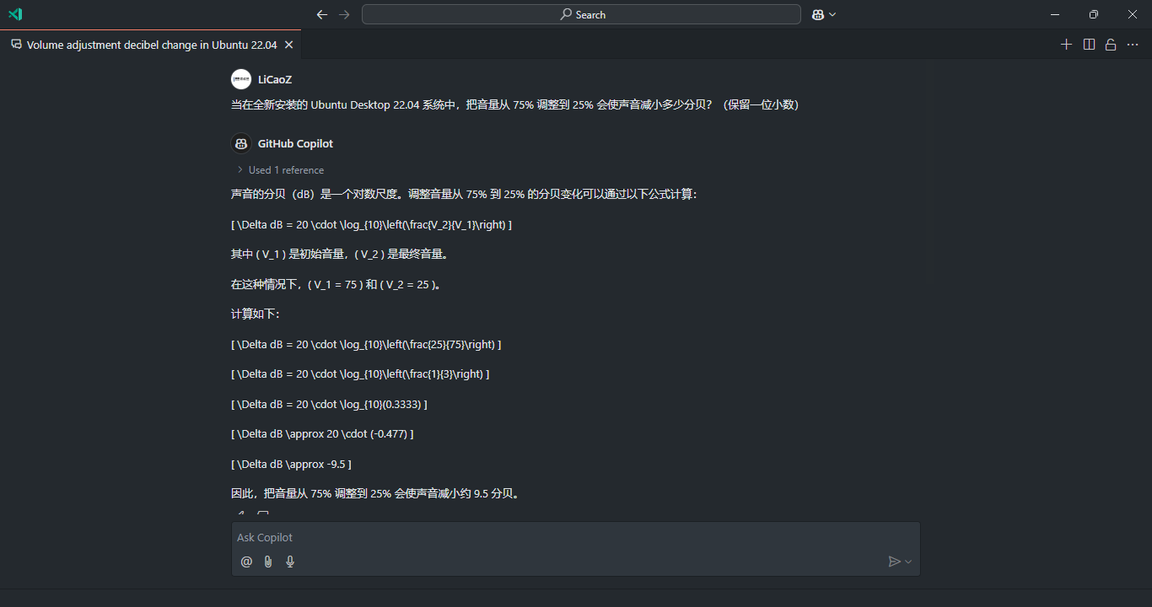Open the VS Code application menu logo

pyautogui.click(x=15, y=14)
